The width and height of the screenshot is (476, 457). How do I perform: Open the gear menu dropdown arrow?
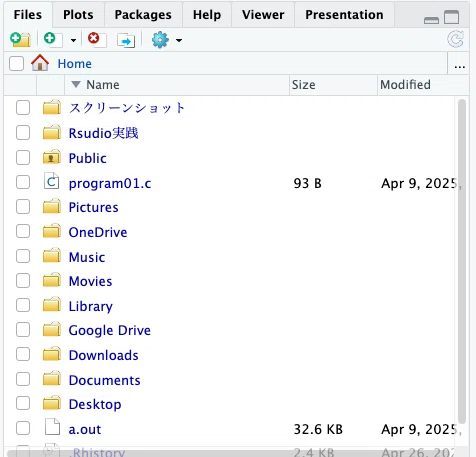(x=179, y=41)
